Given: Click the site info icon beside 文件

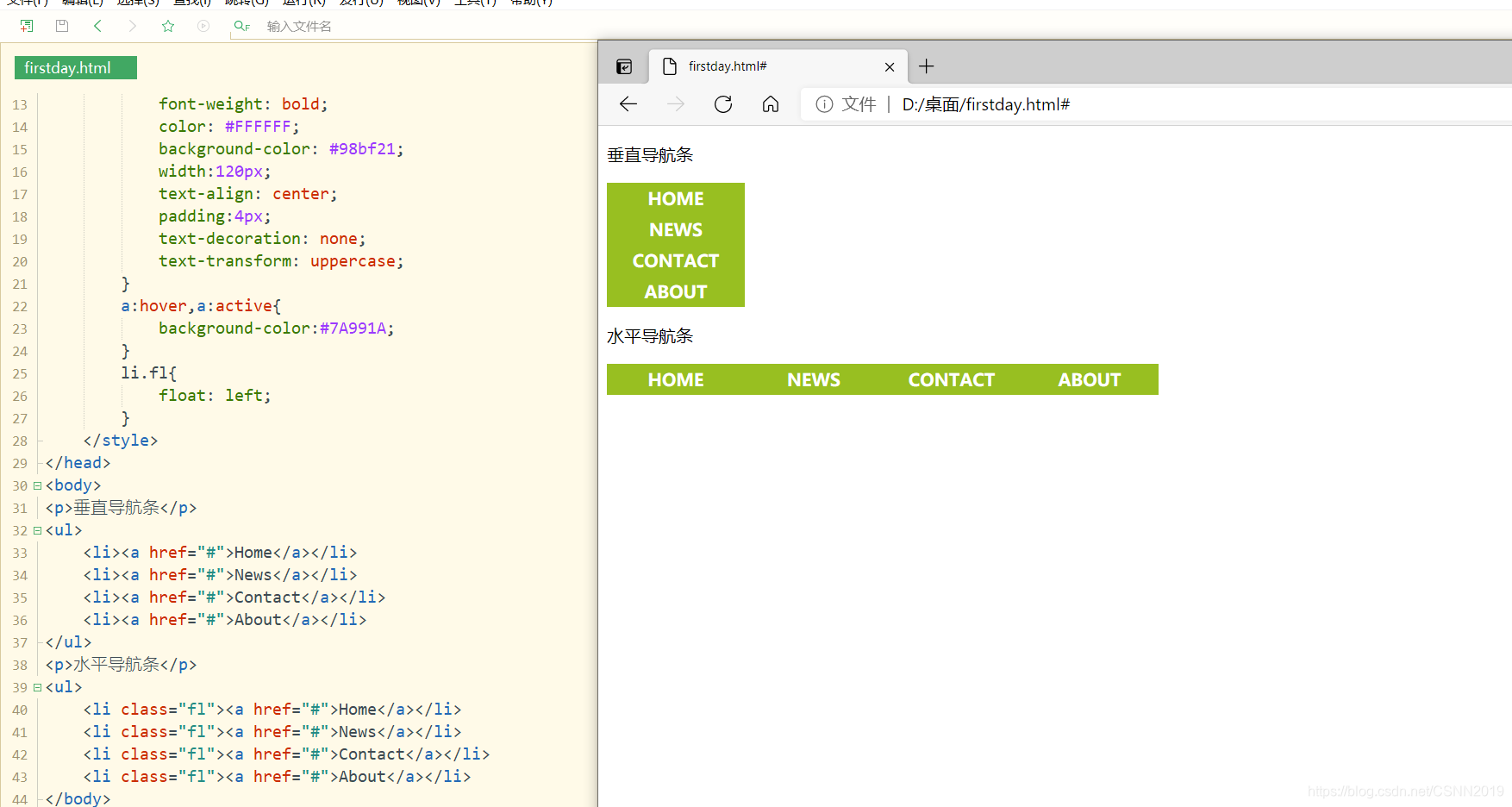Looking at the screenshot, I should pyautogui.click(x=825, y=104).
